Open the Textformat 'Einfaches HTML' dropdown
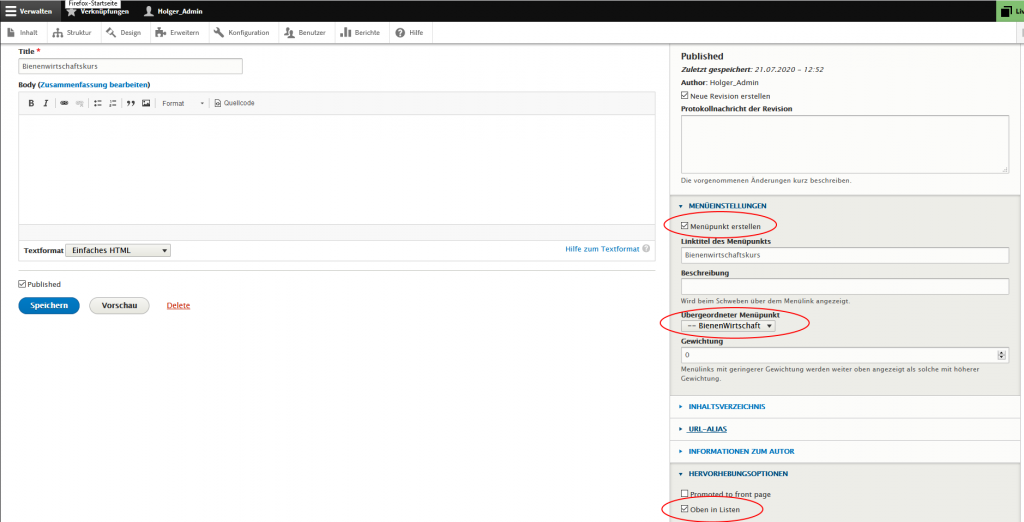 118,250
